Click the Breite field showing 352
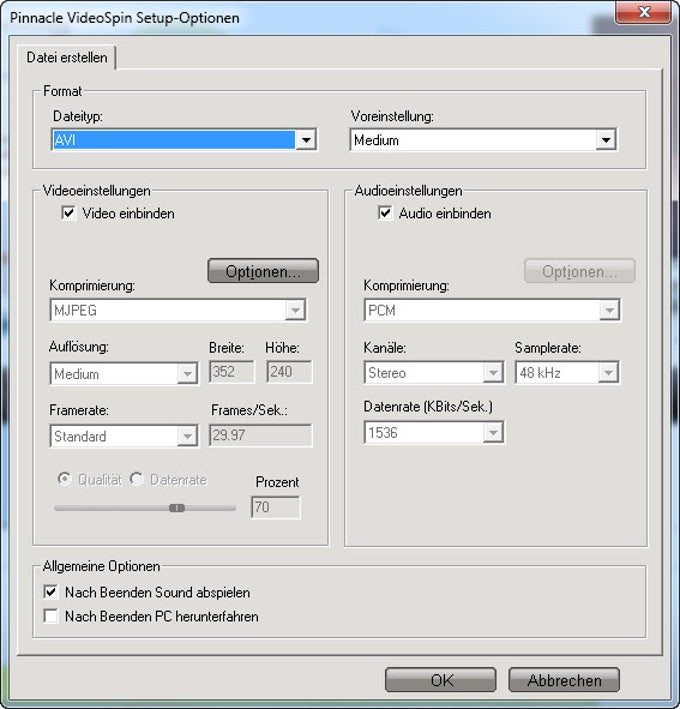 coord(232,372)
